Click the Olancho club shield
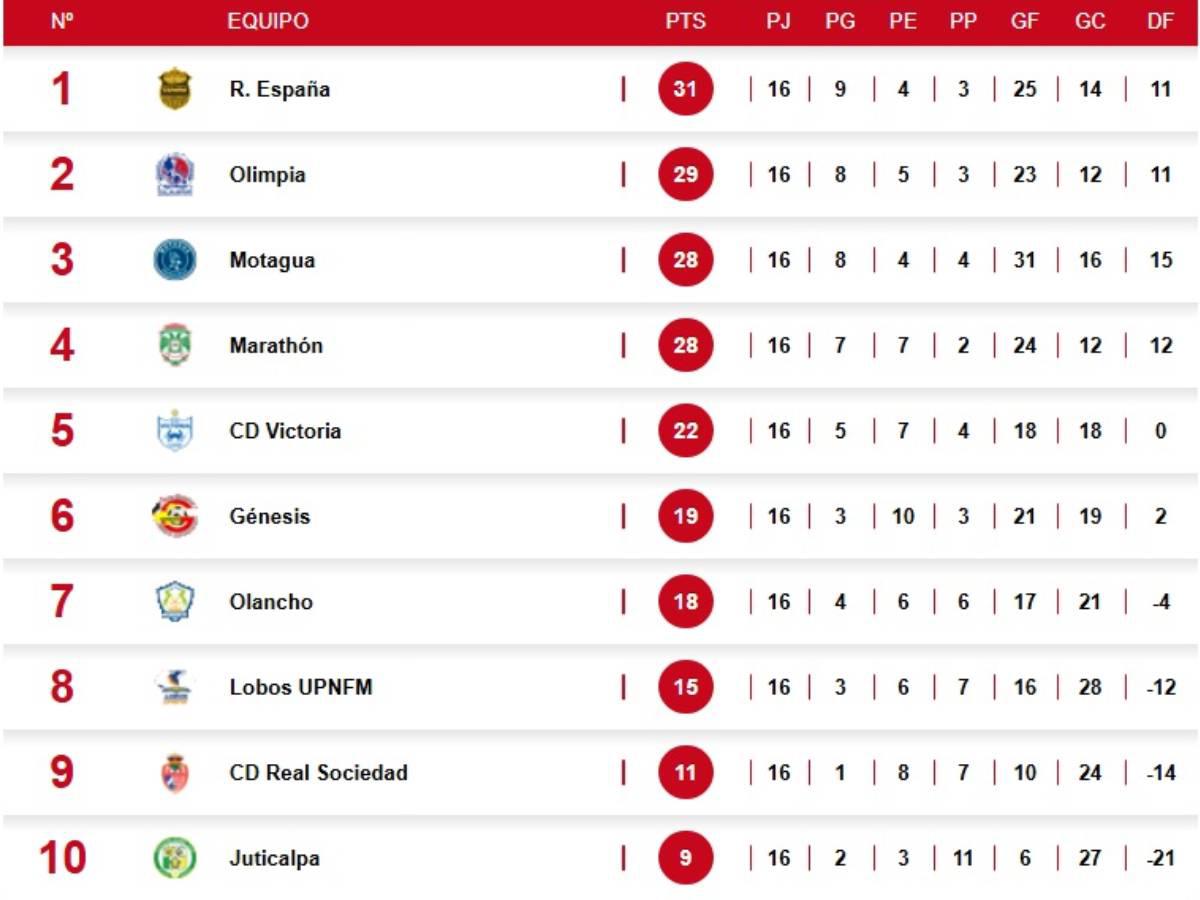The width and height of the screenshot is (1200, 900). tap(175, 602)
